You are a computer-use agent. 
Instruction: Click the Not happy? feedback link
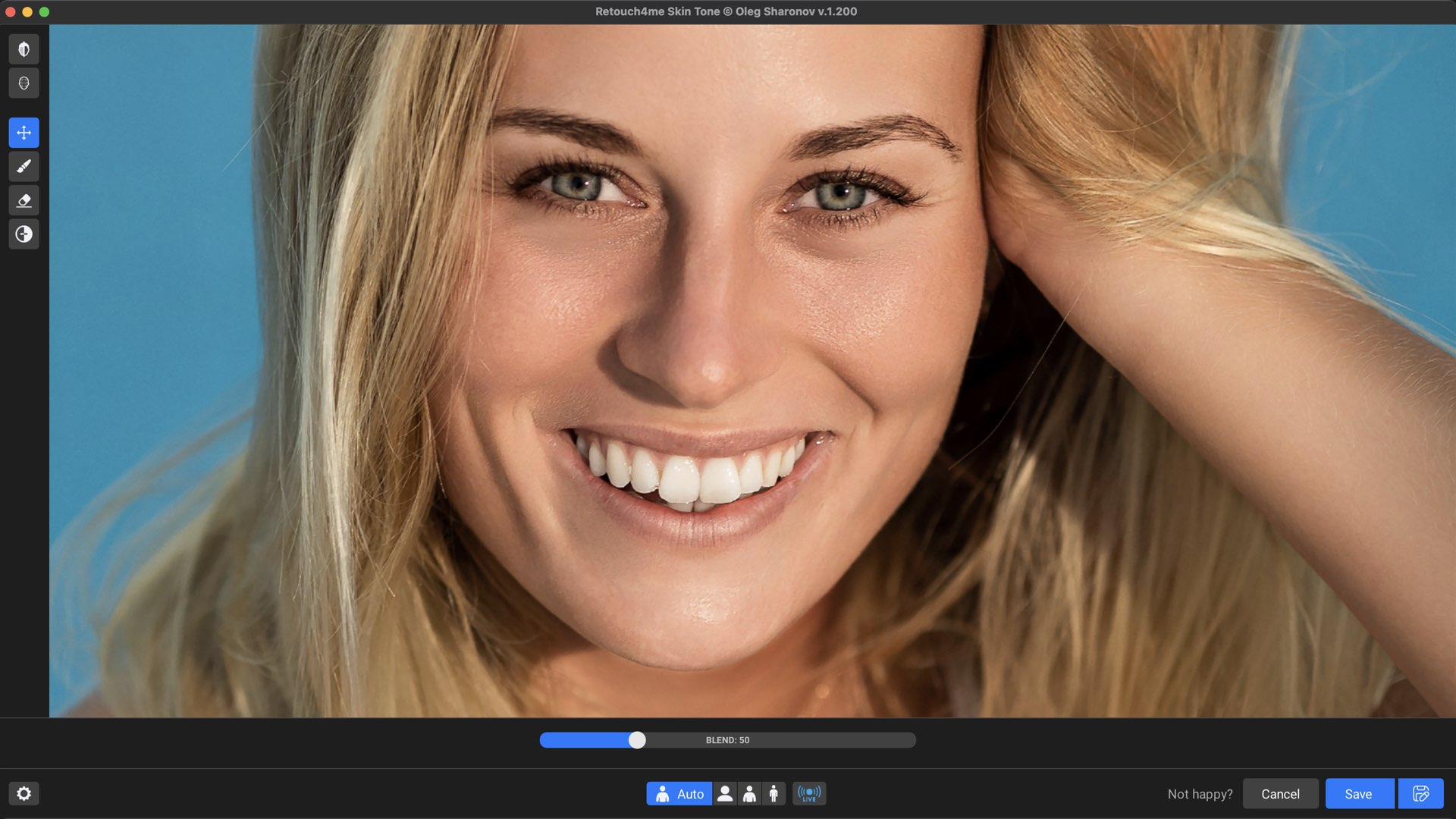pos(1200,793)
